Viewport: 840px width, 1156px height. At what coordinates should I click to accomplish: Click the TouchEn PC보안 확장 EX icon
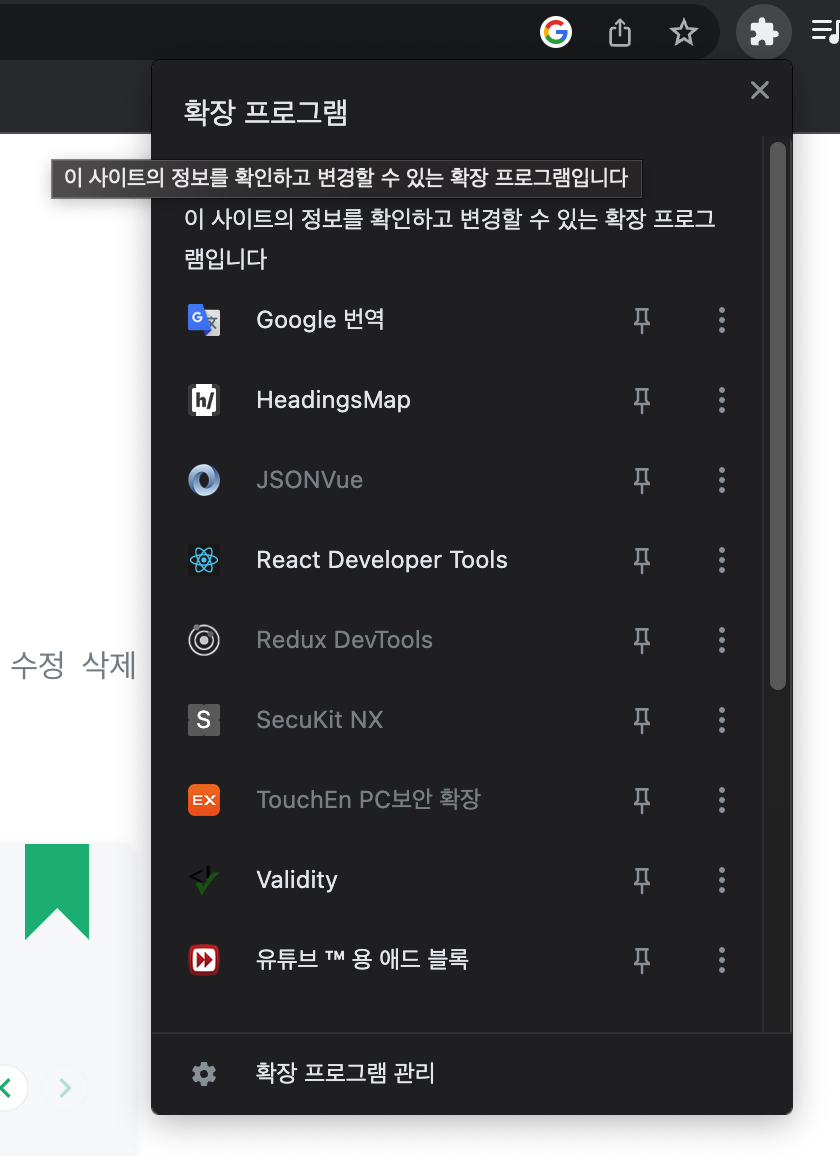(204, 800)
